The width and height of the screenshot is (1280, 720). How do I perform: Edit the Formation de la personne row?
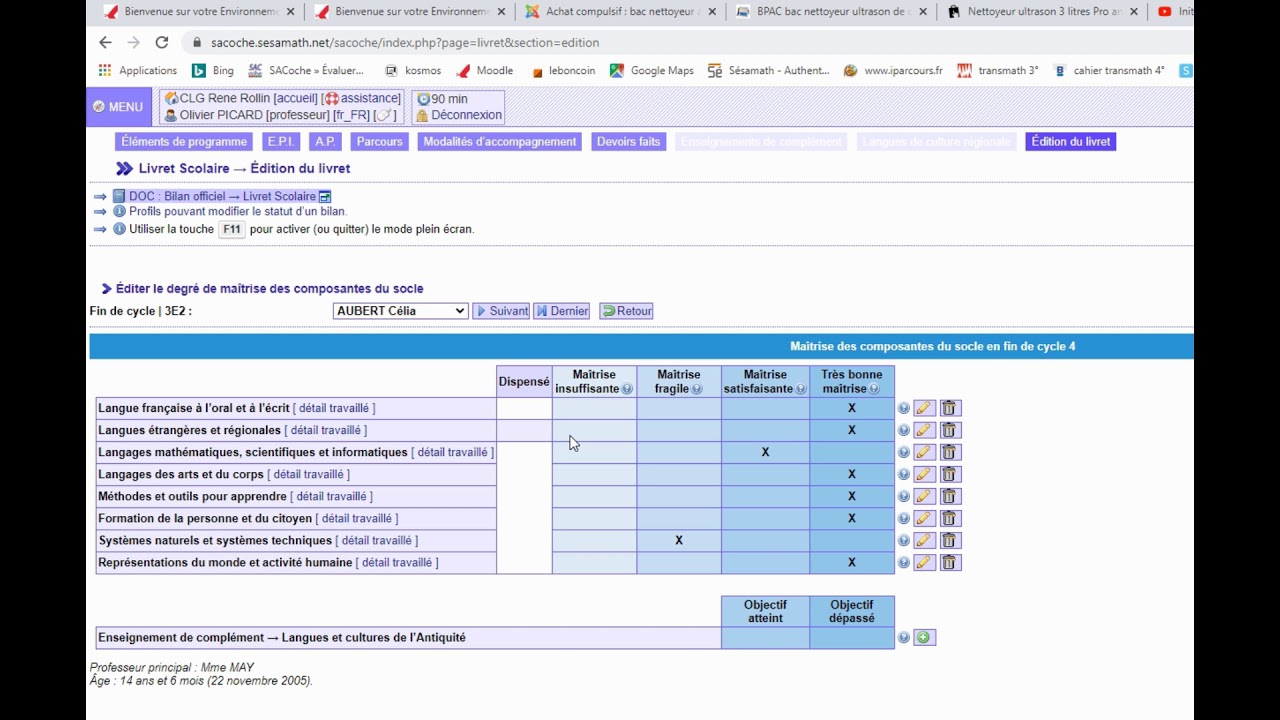(x=924, y=518)
